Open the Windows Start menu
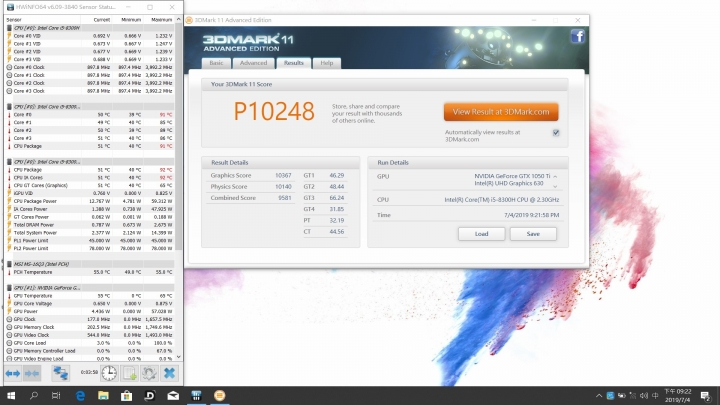 pos(11,395)
